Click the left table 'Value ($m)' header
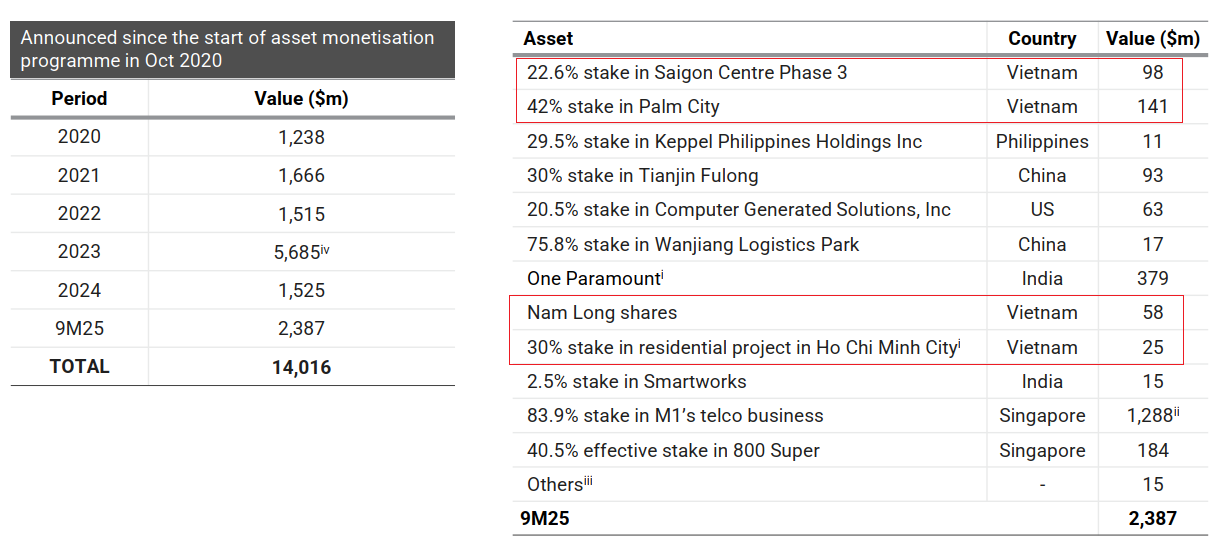The image size is (1212, 541). (301, 98)
